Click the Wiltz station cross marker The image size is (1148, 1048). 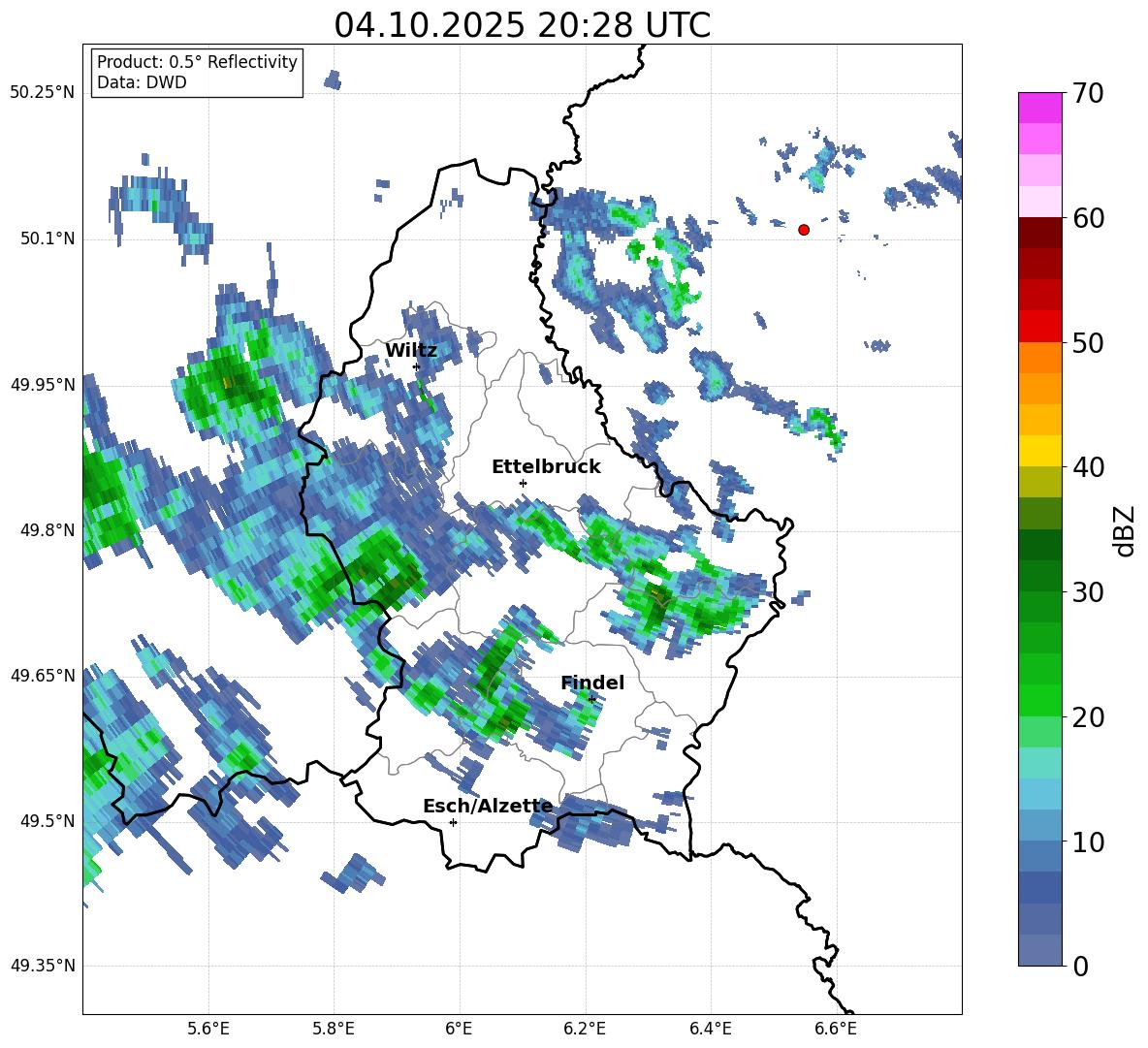coord(417,366)
